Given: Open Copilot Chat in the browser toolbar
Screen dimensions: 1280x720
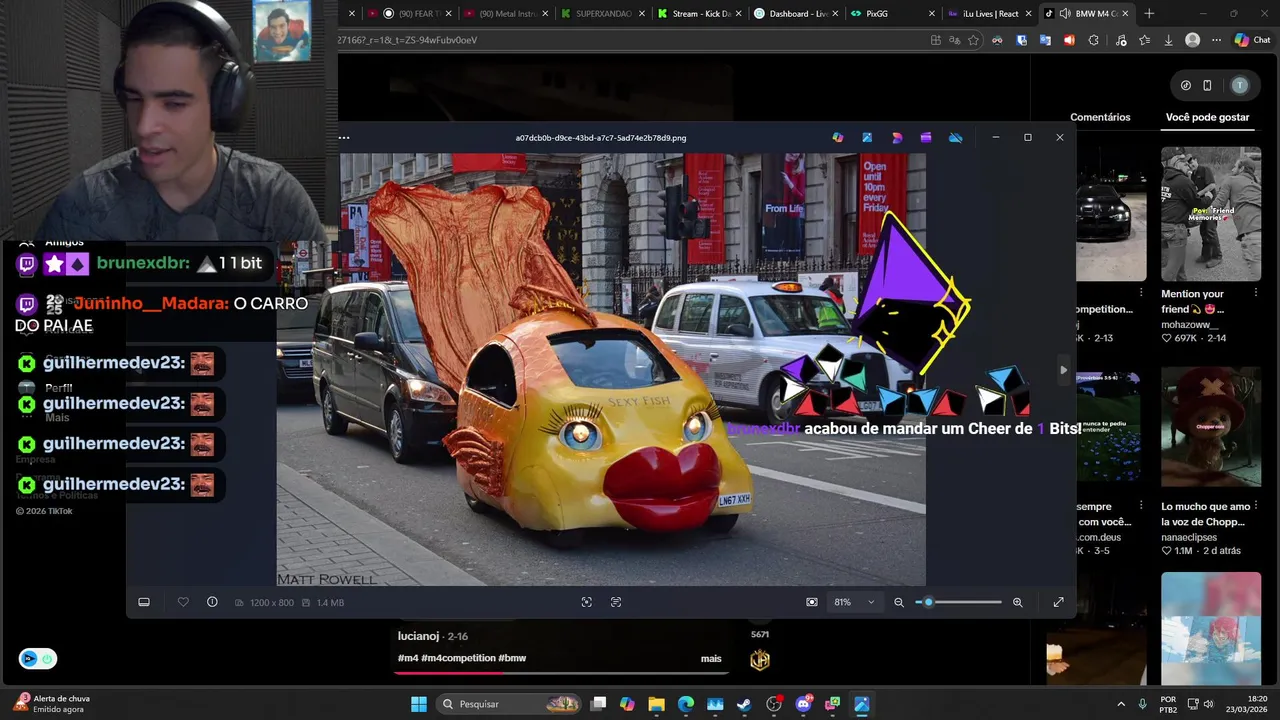Looking at the screenshot, I should [1255, 40].
